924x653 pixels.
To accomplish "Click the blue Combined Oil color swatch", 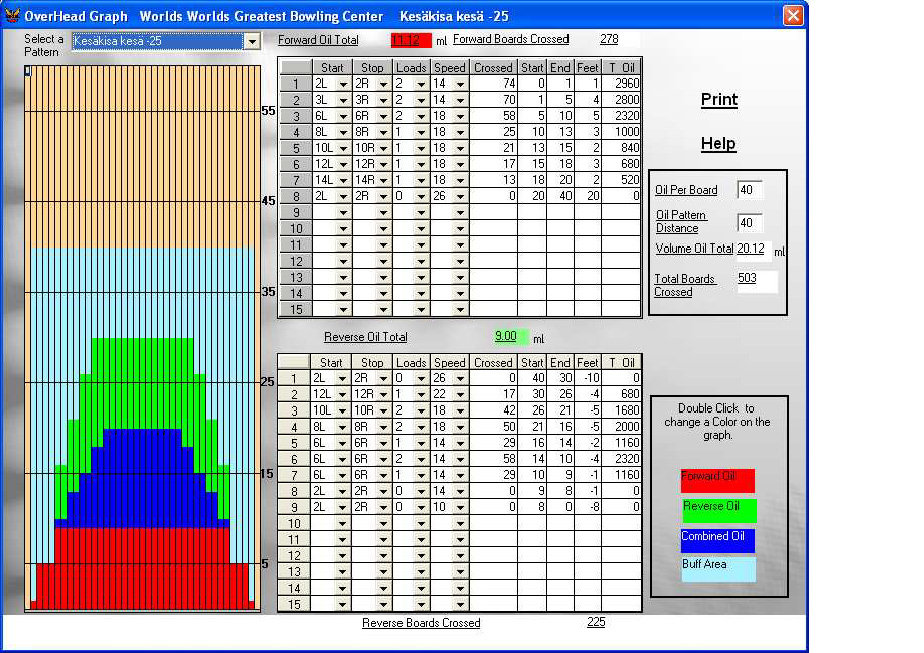I will click(717, 540).
